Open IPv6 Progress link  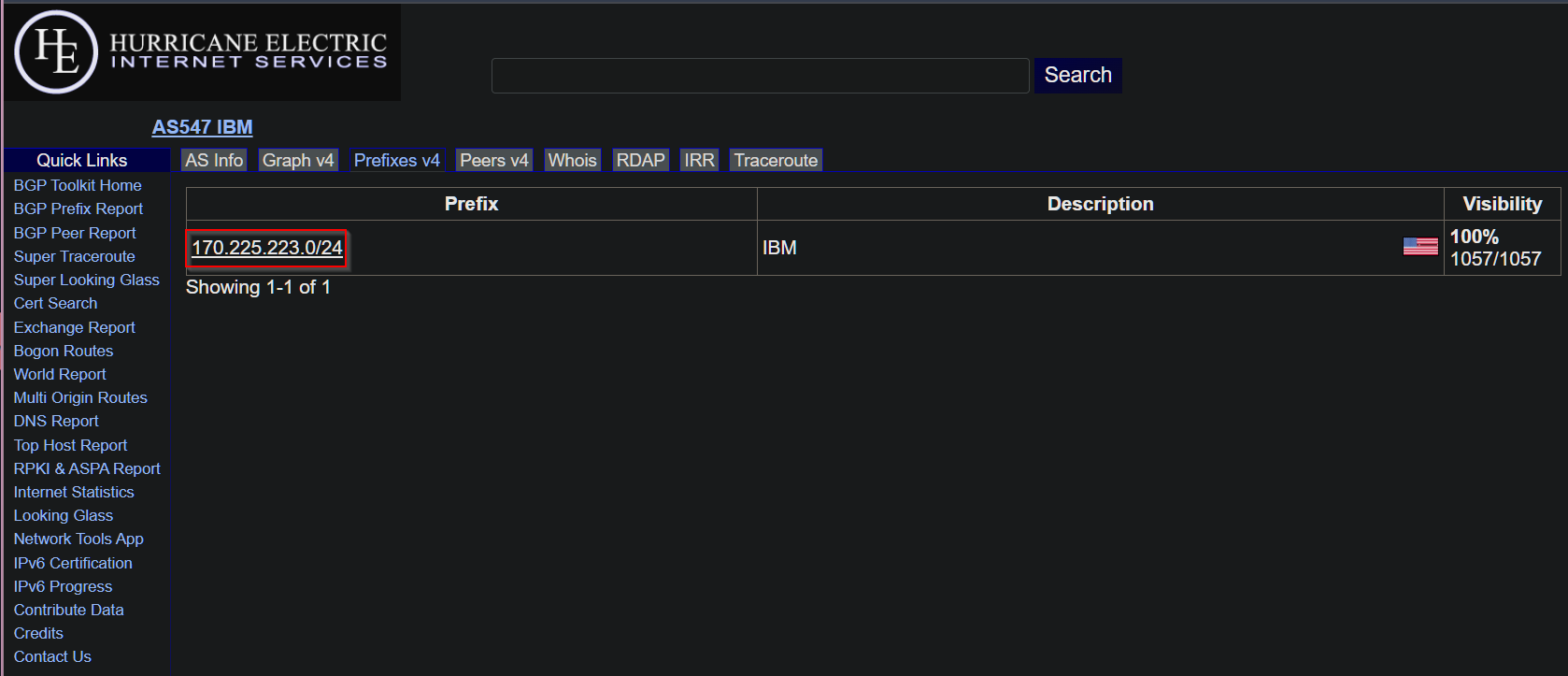(63, 586)
